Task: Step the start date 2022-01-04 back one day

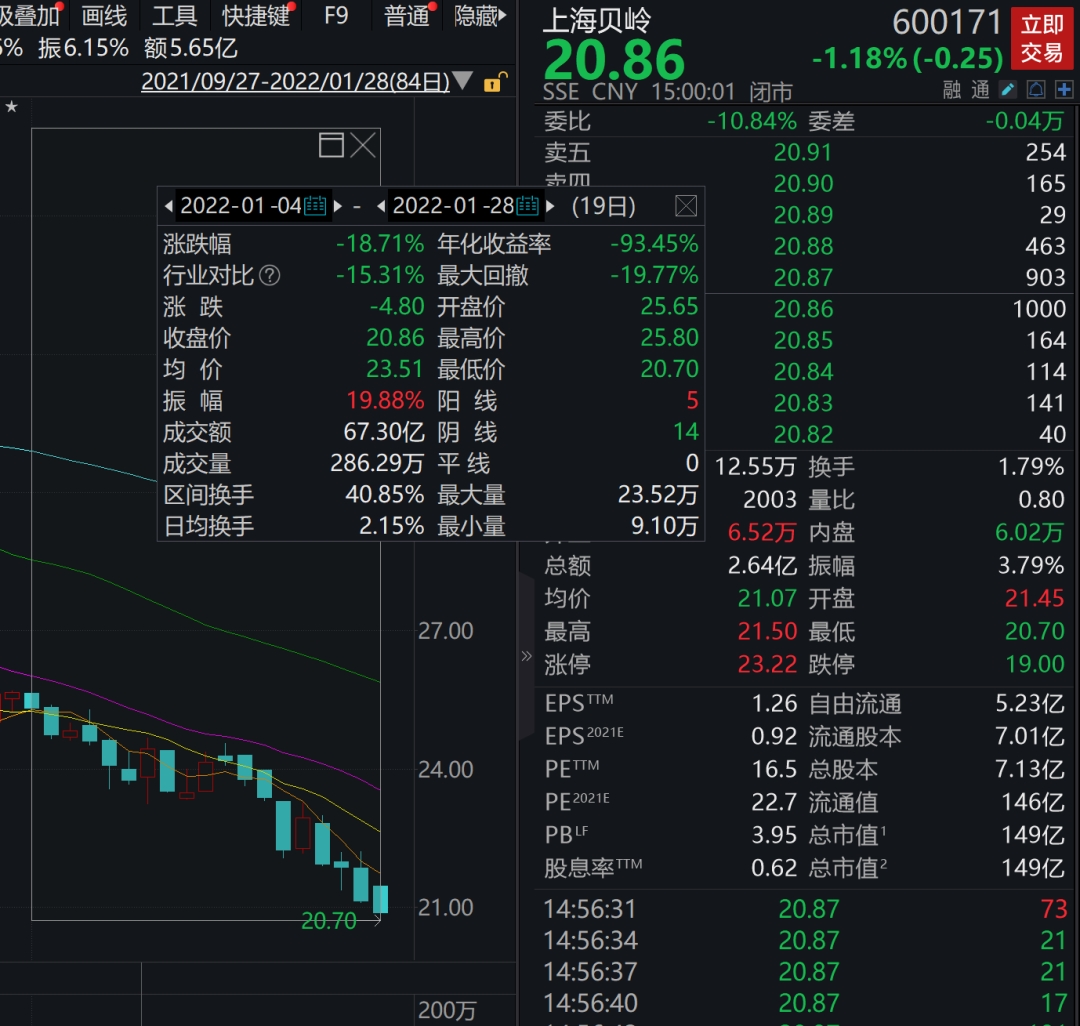Action: point(169,206)
